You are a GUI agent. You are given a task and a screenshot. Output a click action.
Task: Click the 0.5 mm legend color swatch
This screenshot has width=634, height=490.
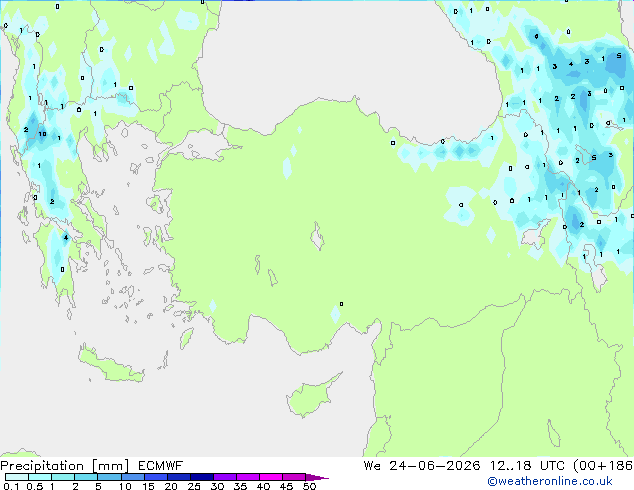(40, 477)
